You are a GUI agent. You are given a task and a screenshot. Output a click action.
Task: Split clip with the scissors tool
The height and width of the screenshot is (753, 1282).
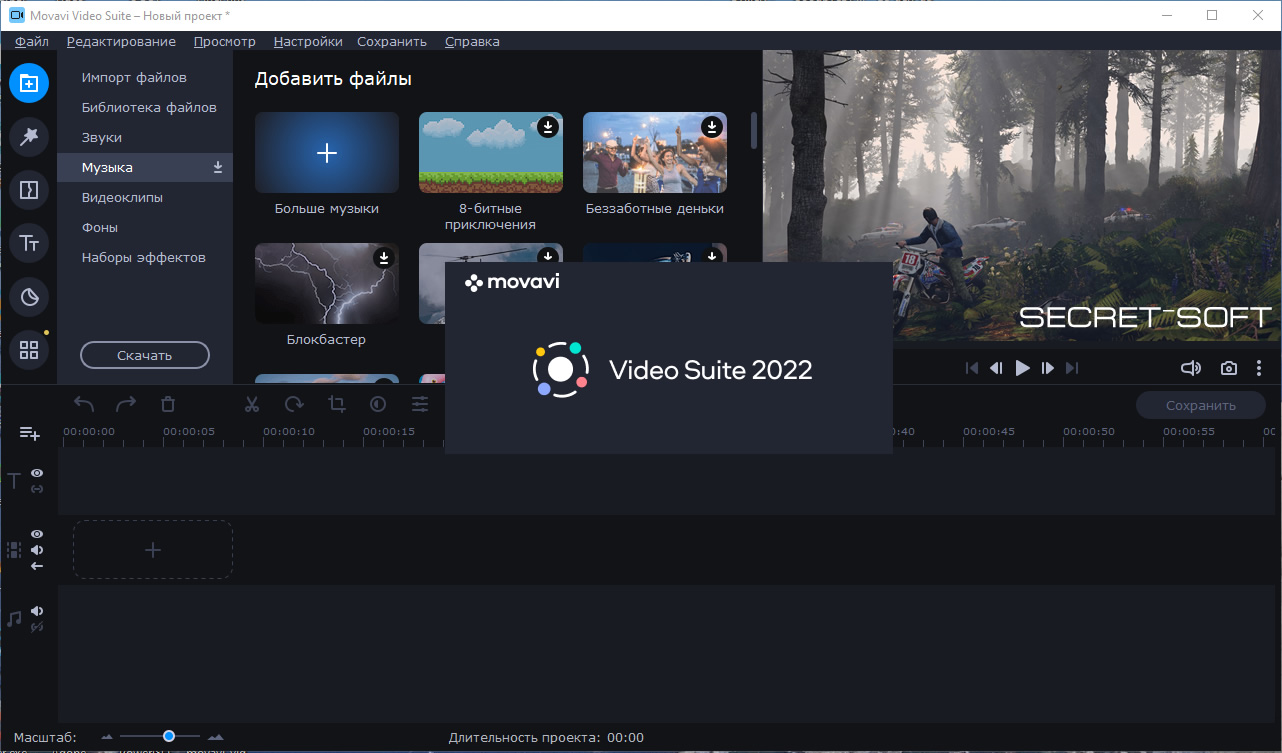[252, 404]
